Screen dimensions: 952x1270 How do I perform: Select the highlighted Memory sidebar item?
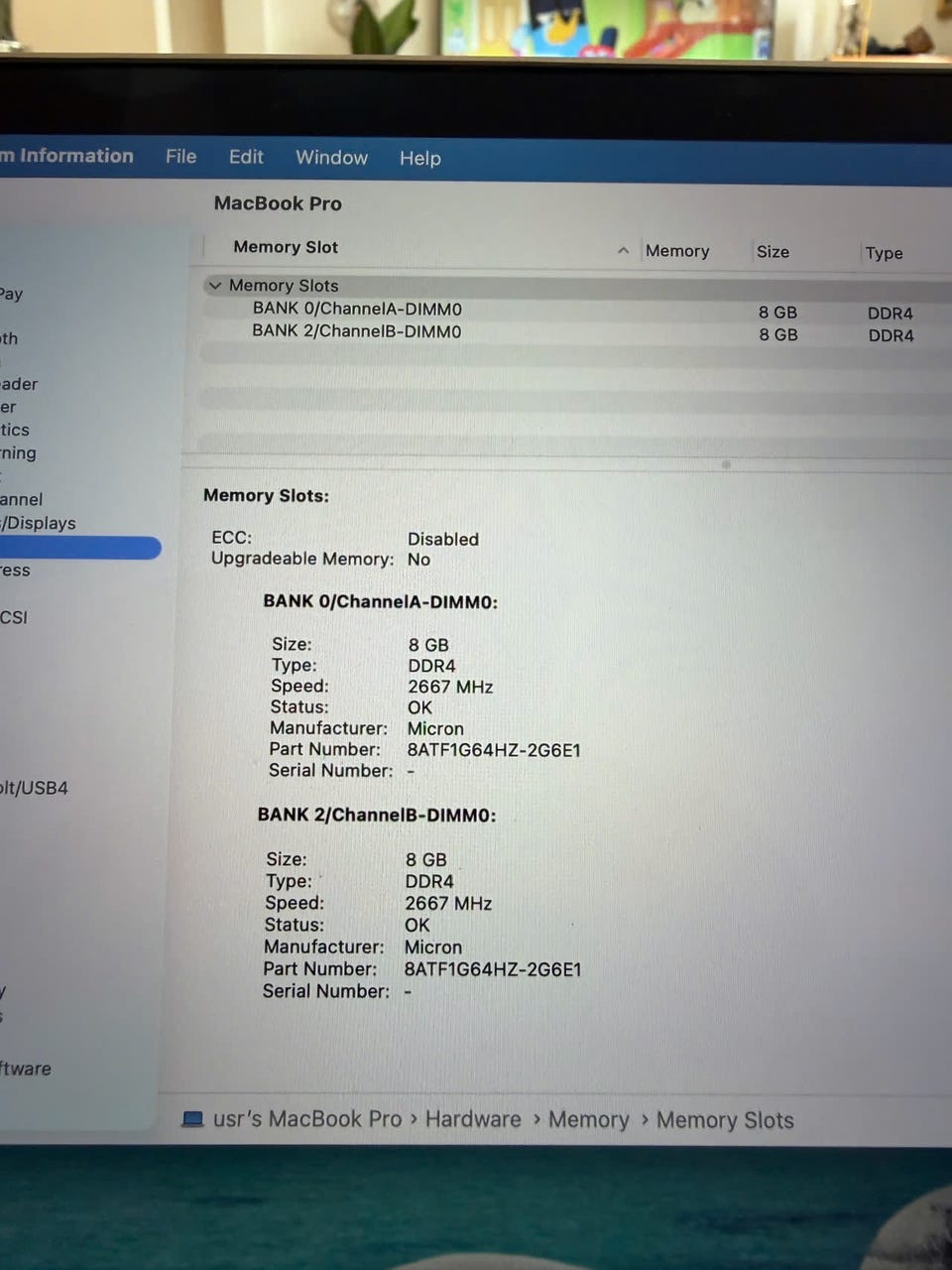[80, 548]
